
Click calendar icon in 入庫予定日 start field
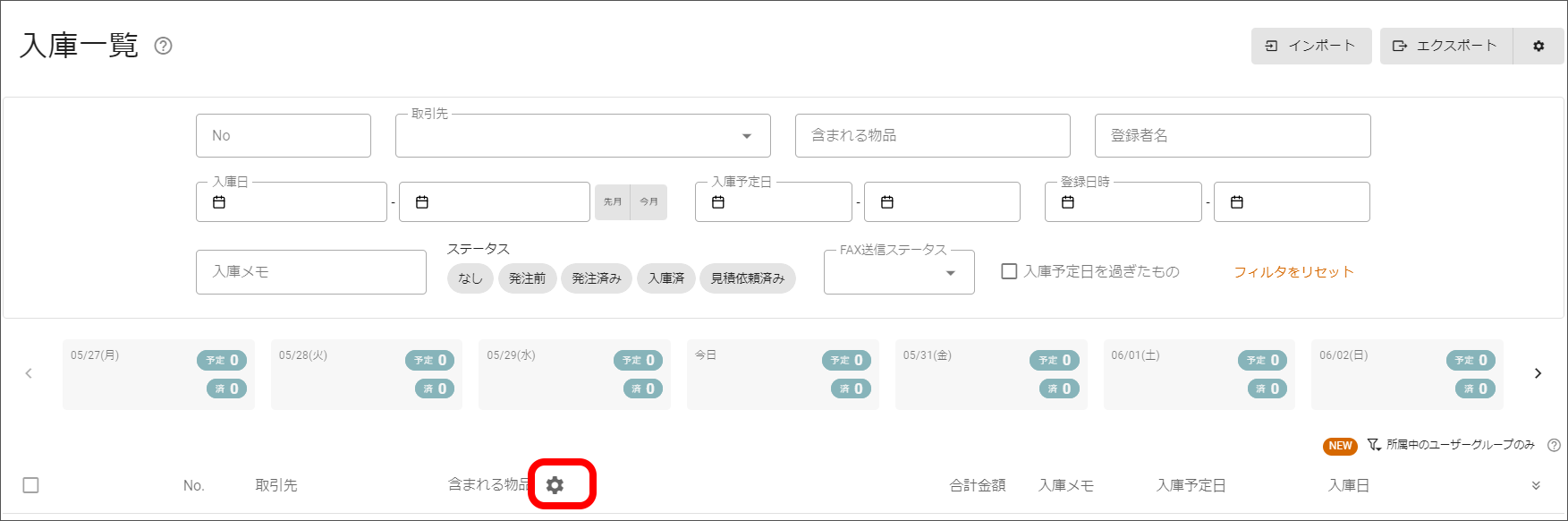[717, 202]
